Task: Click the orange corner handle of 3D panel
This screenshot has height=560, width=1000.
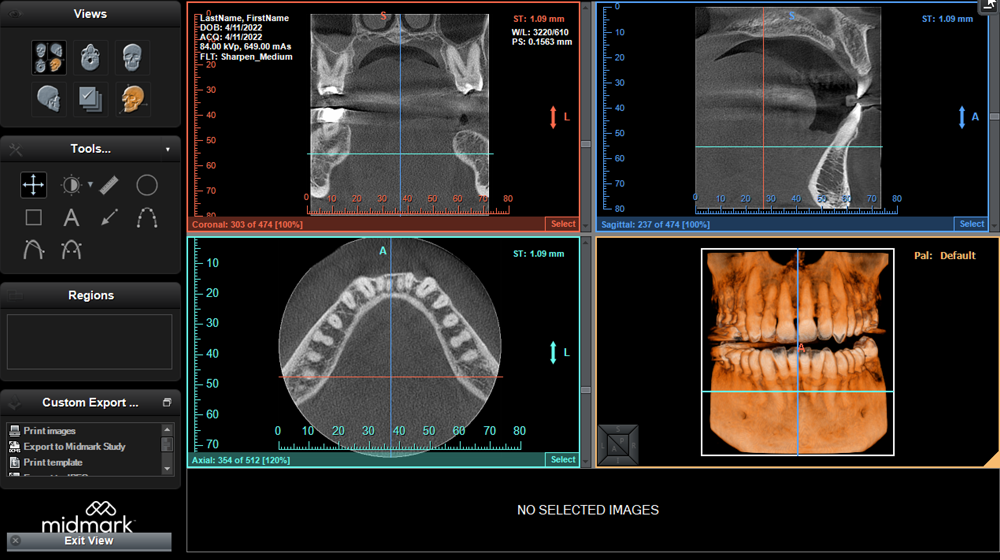Action: 992,460
